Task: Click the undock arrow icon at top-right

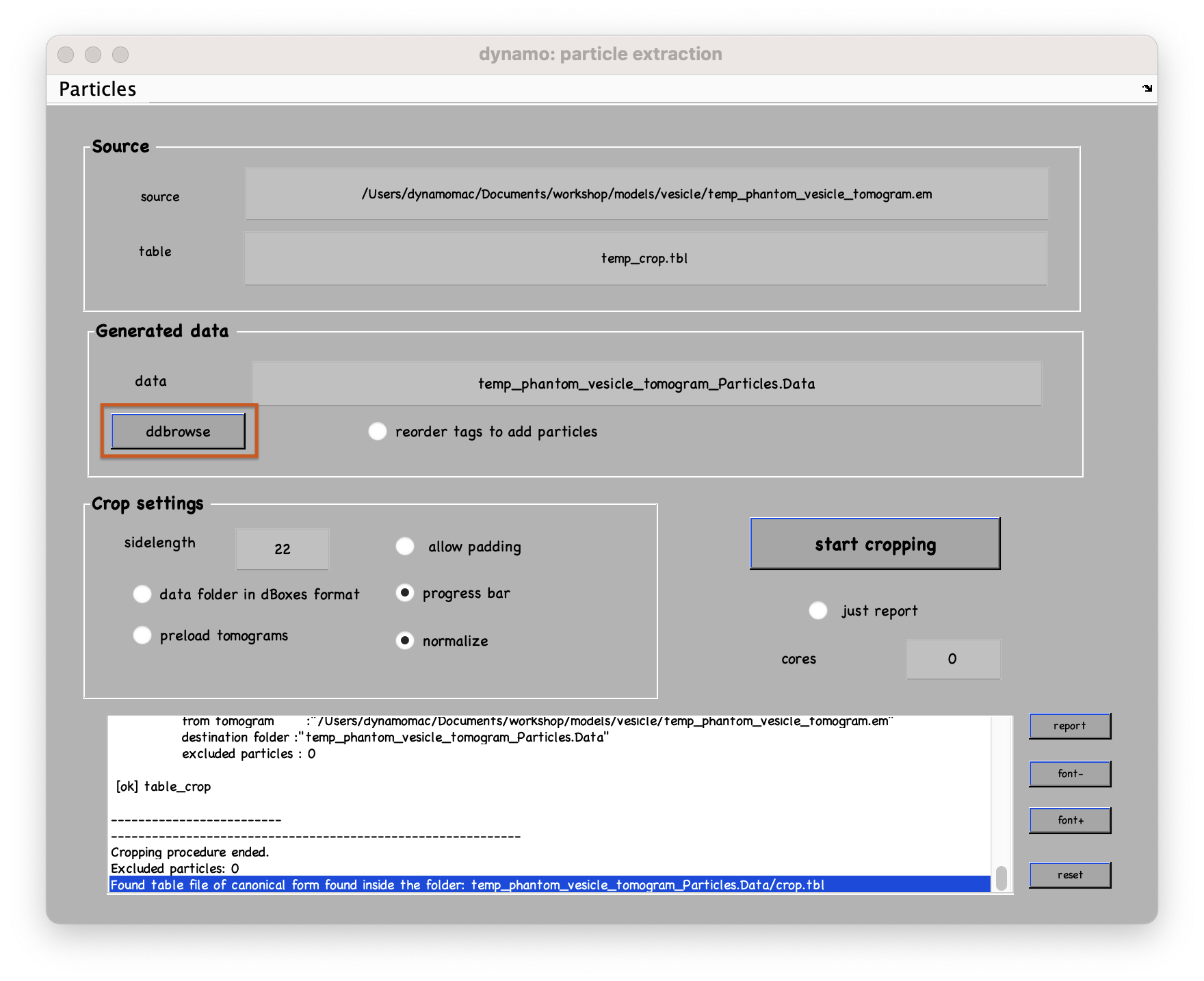Action: click(x=1147, y=88)
